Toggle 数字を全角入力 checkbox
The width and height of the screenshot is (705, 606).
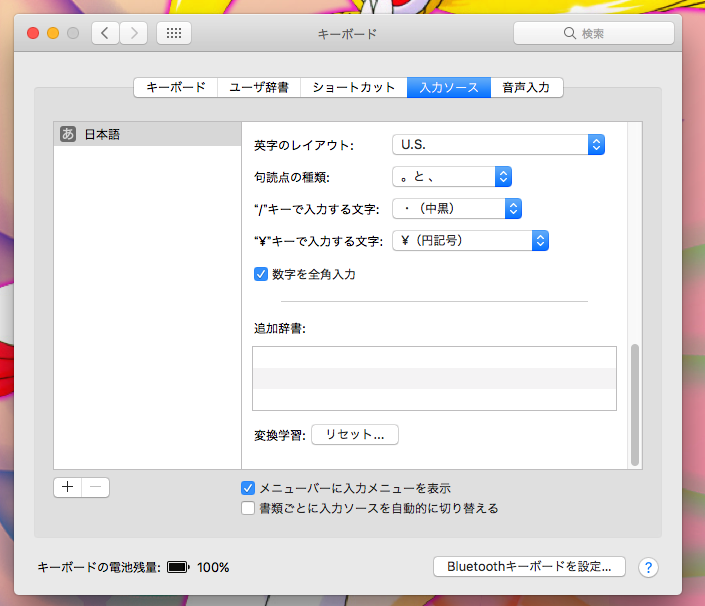point(261,274)
